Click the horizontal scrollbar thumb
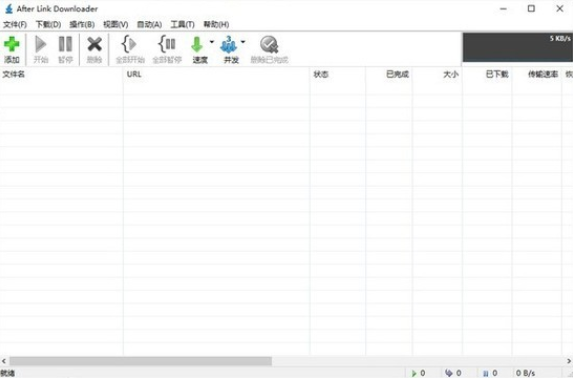573x378 pixels. [141, 361]
